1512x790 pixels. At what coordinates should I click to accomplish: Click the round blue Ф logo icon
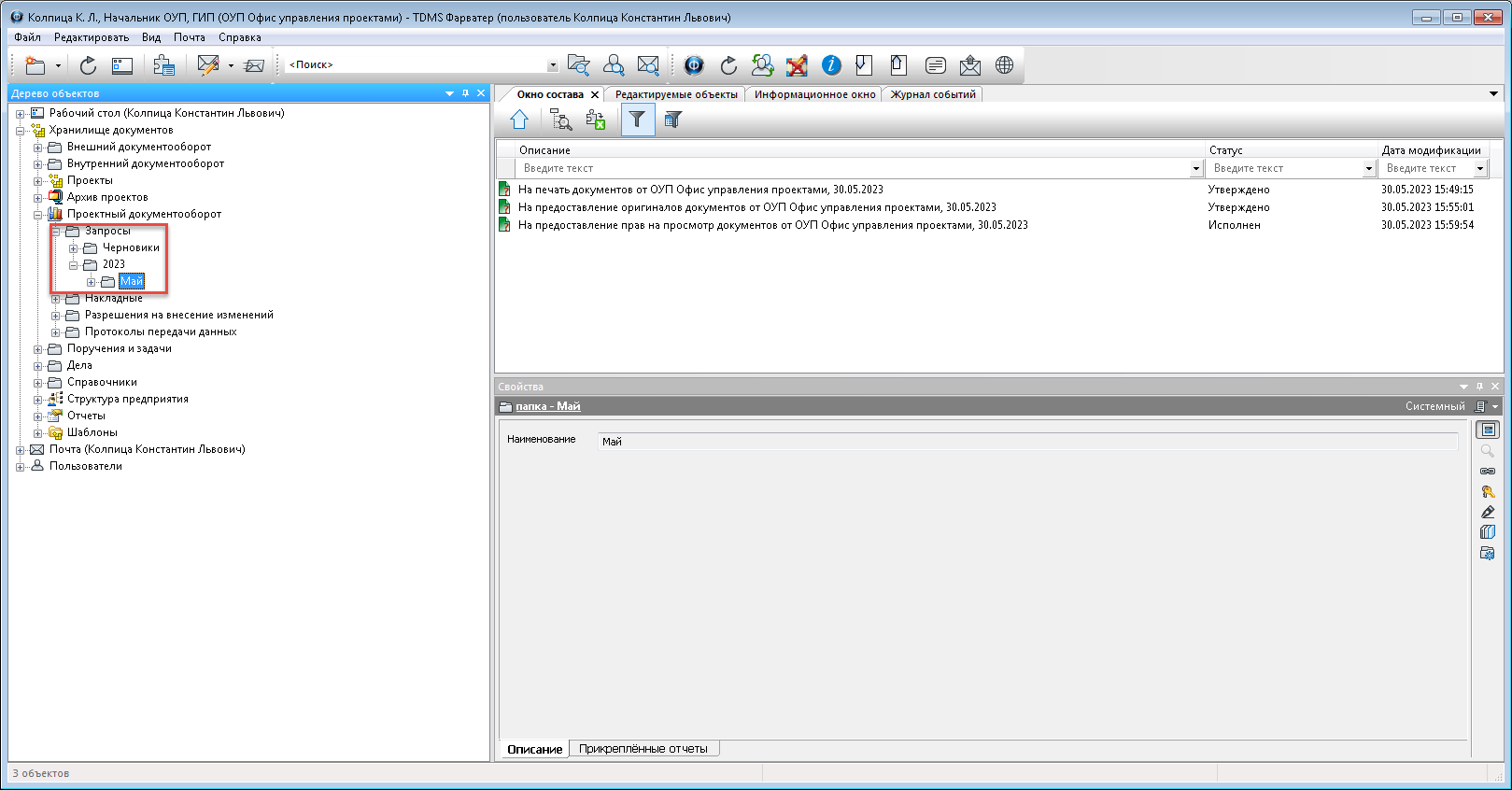coord(694,65)
